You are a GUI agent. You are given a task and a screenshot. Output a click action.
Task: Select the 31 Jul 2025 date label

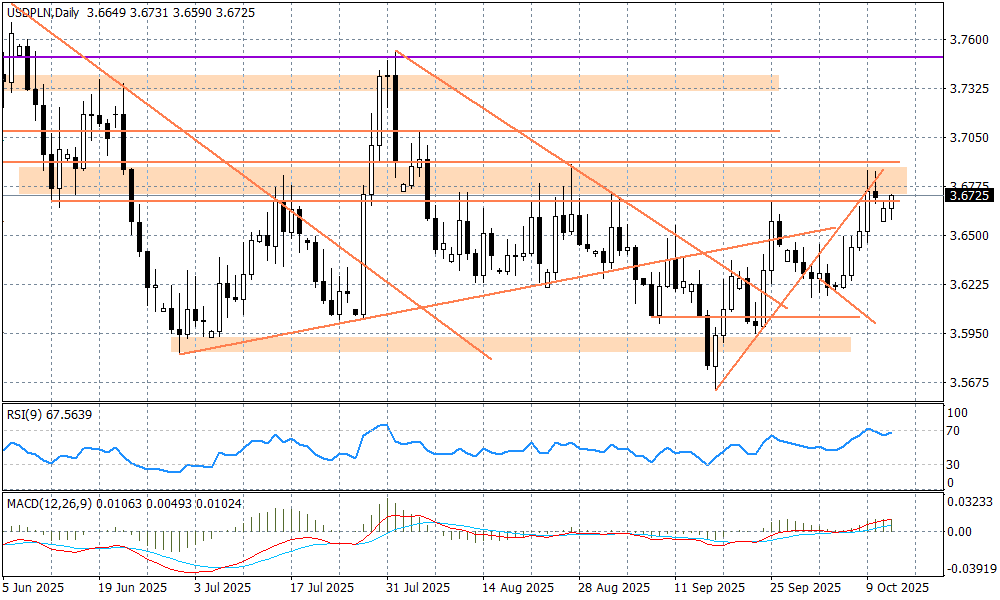tap(409, 588)
